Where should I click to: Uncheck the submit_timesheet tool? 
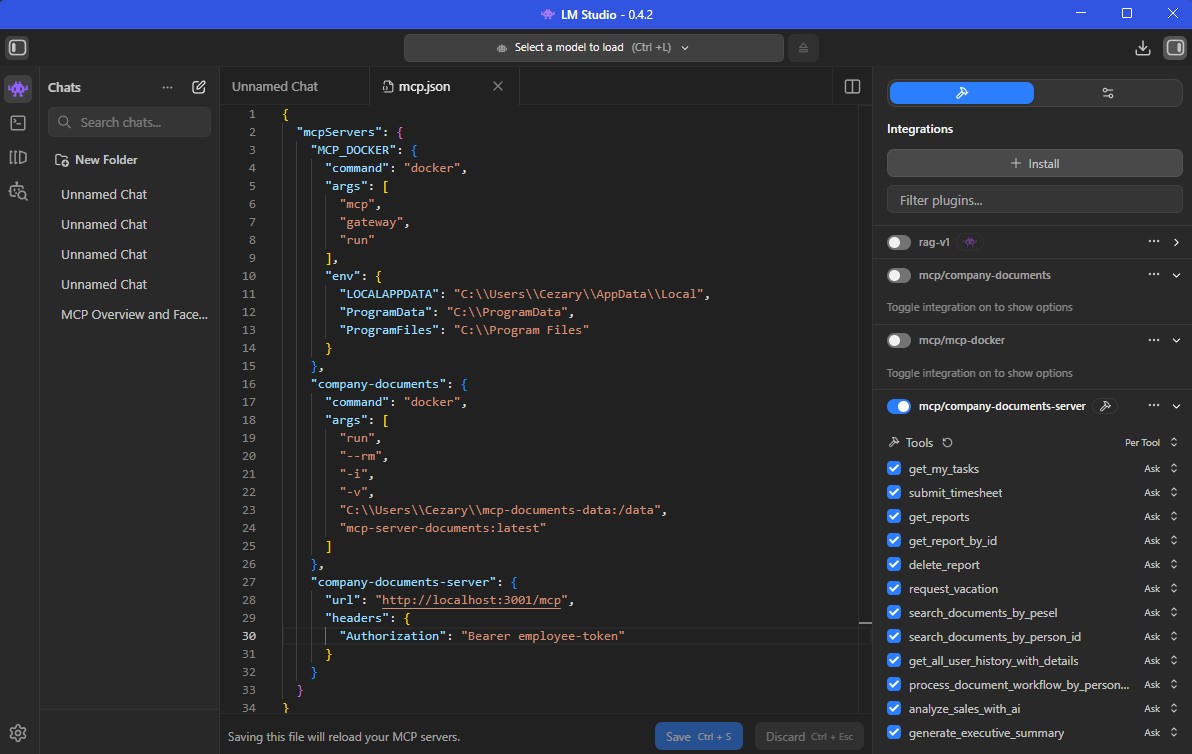[x=894, y=493]
